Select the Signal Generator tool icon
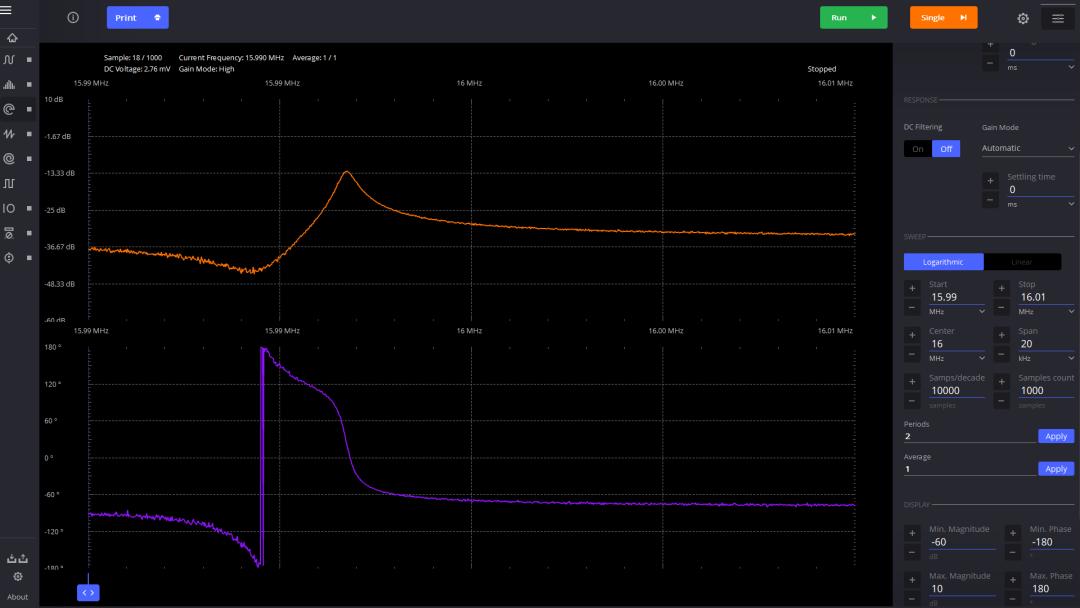 point(10,134)
